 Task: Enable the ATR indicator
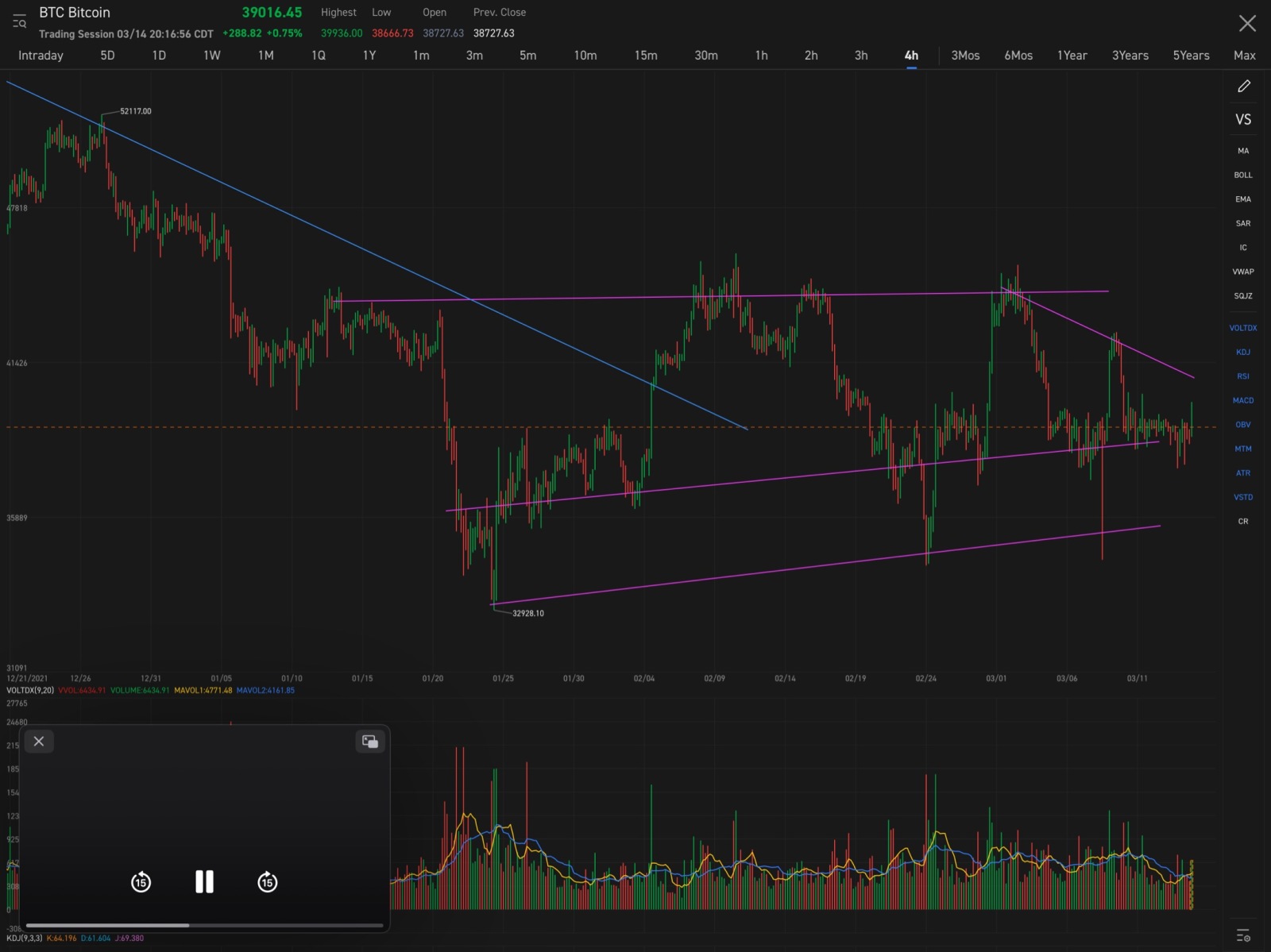click(1243, 473)
